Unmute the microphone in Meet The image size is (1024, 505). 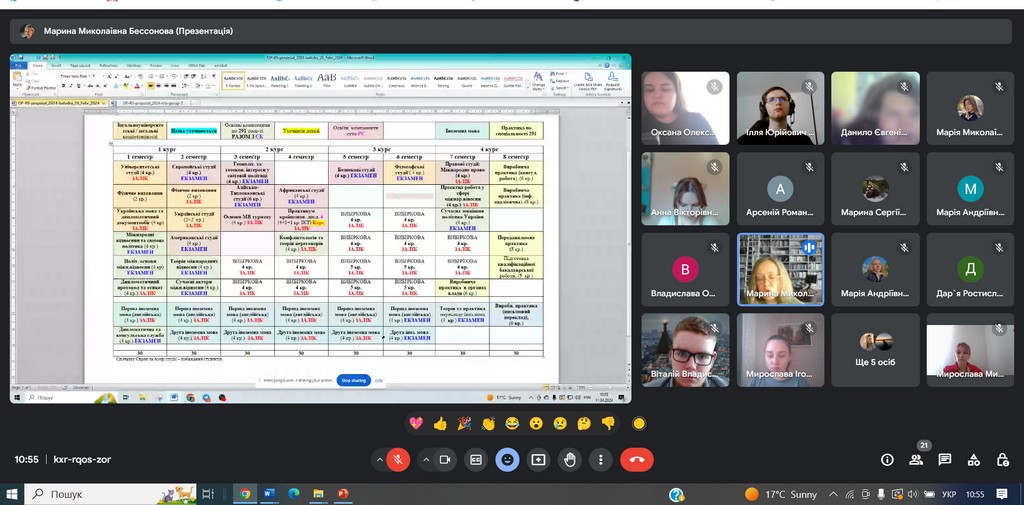pyautogui.click(x=398, y=459)
